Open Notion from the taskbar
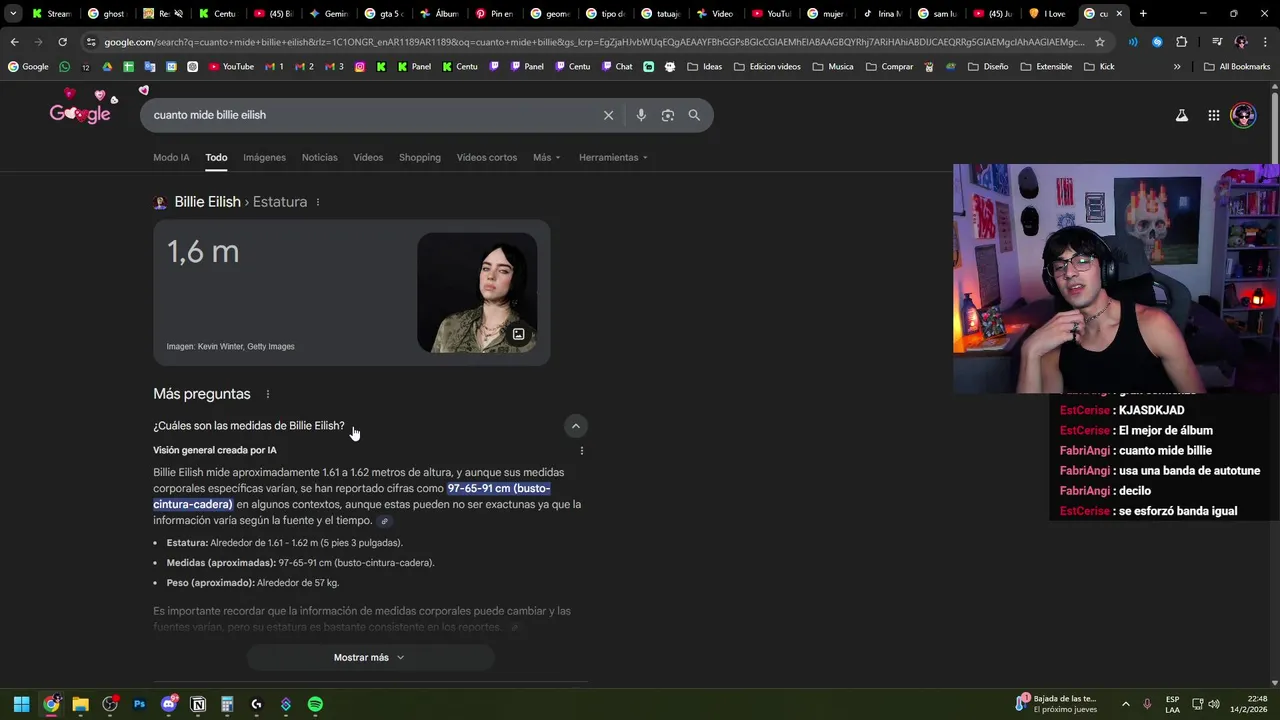Viewport: 1280px width, 720px height. pos(198,704)
